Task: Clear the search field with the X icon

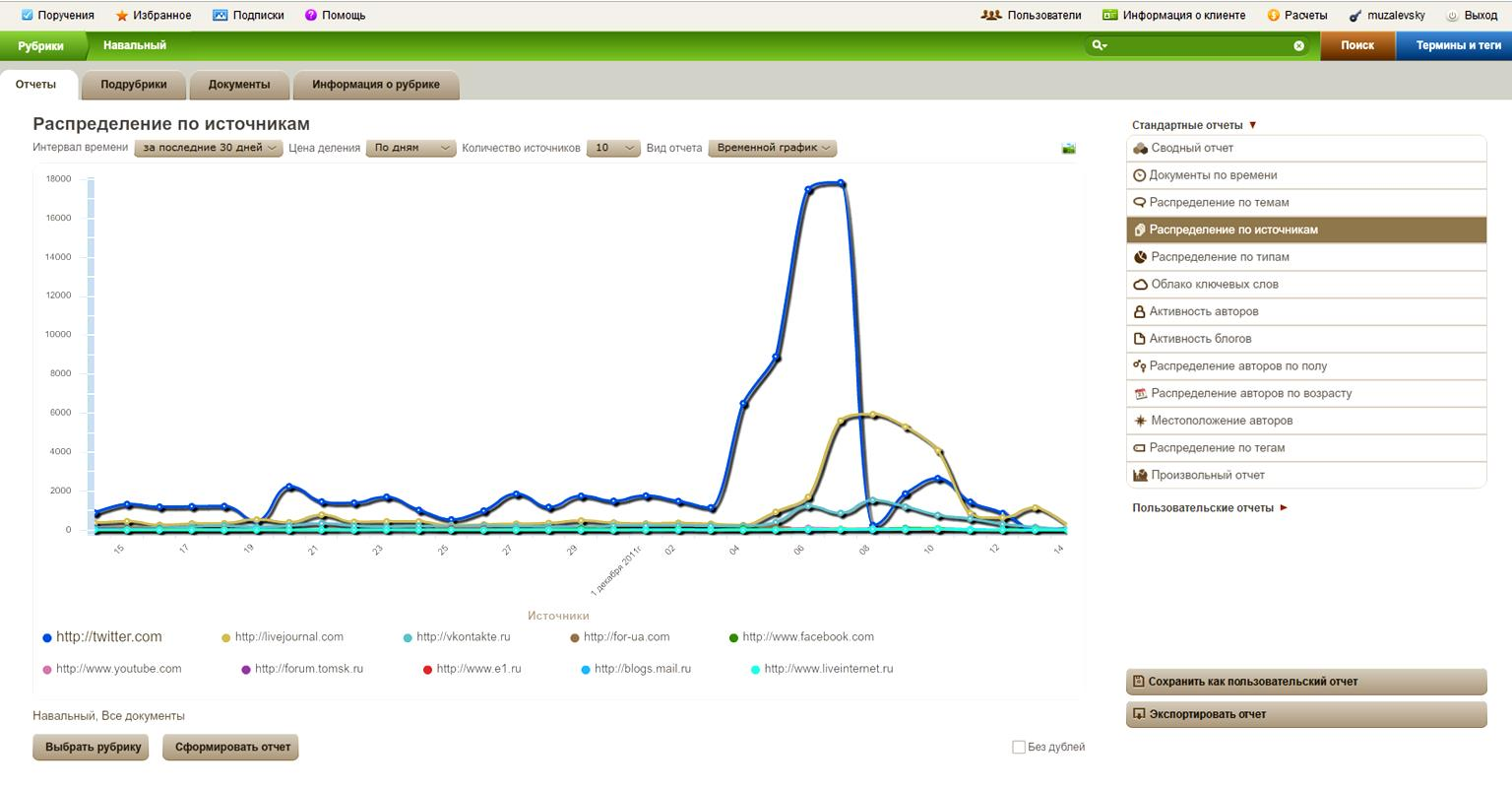Action: coord(1298,45)
